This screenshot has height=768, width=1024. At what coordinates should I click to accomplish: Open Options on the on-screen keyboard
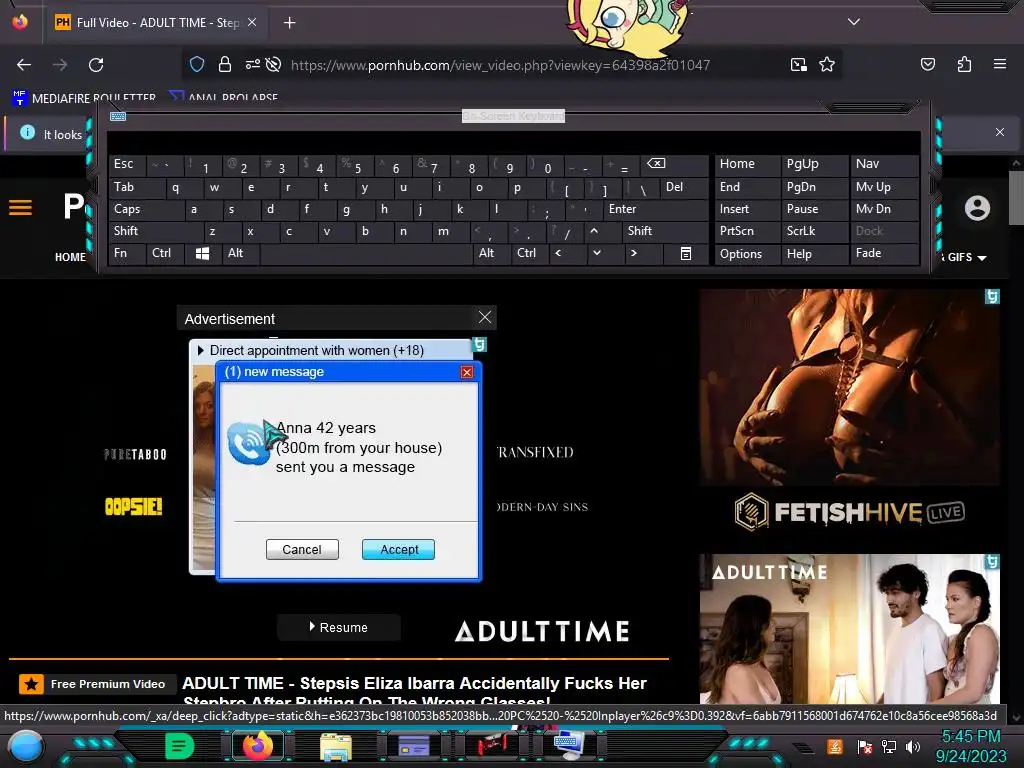coord(747,253)
